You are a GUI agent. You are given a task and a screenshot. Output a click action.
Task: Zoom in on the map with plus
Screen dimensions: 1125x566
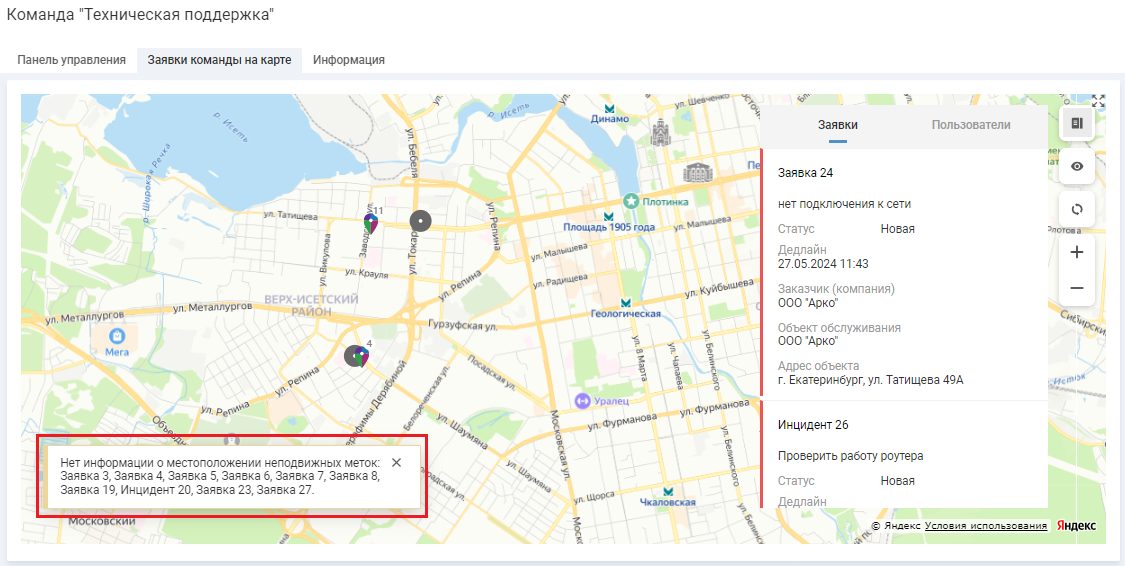(x=1077, y=252)
